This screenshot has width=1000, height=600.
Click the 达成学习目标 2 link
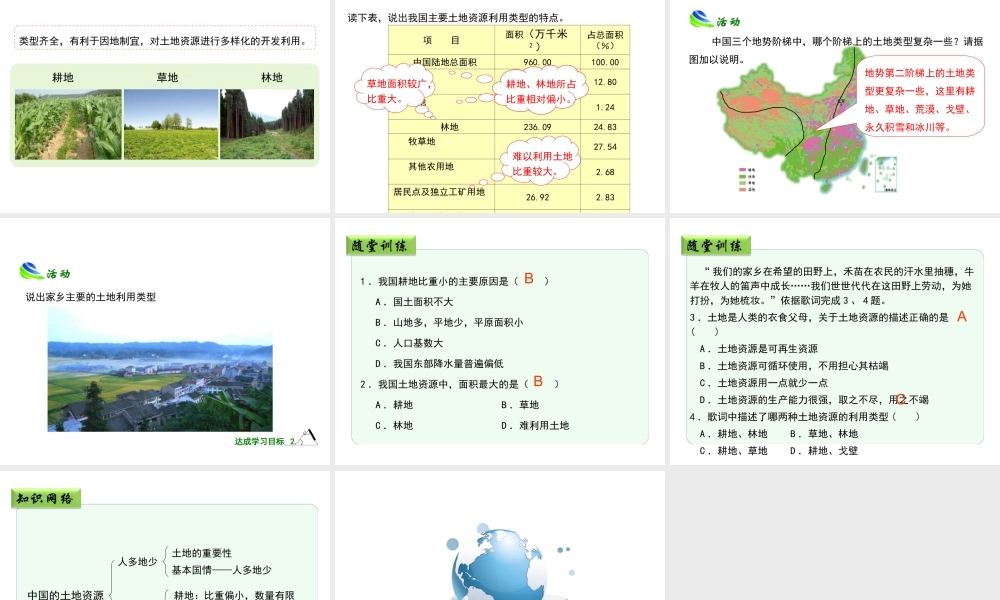click(x=265, y=441)
